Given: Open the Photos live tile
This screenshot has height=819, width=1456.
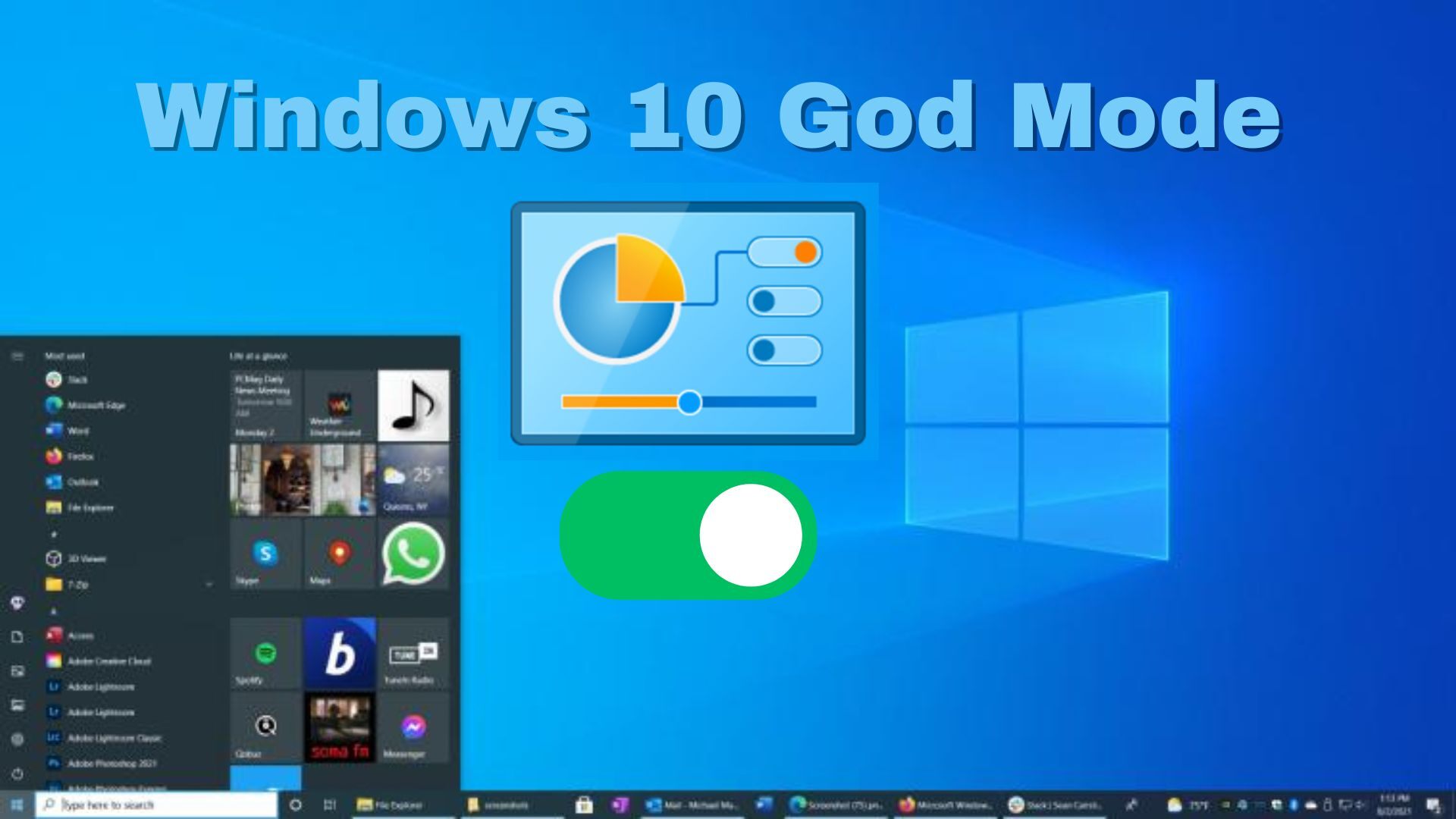Looking at the screenshot, I should click(303, 479).
